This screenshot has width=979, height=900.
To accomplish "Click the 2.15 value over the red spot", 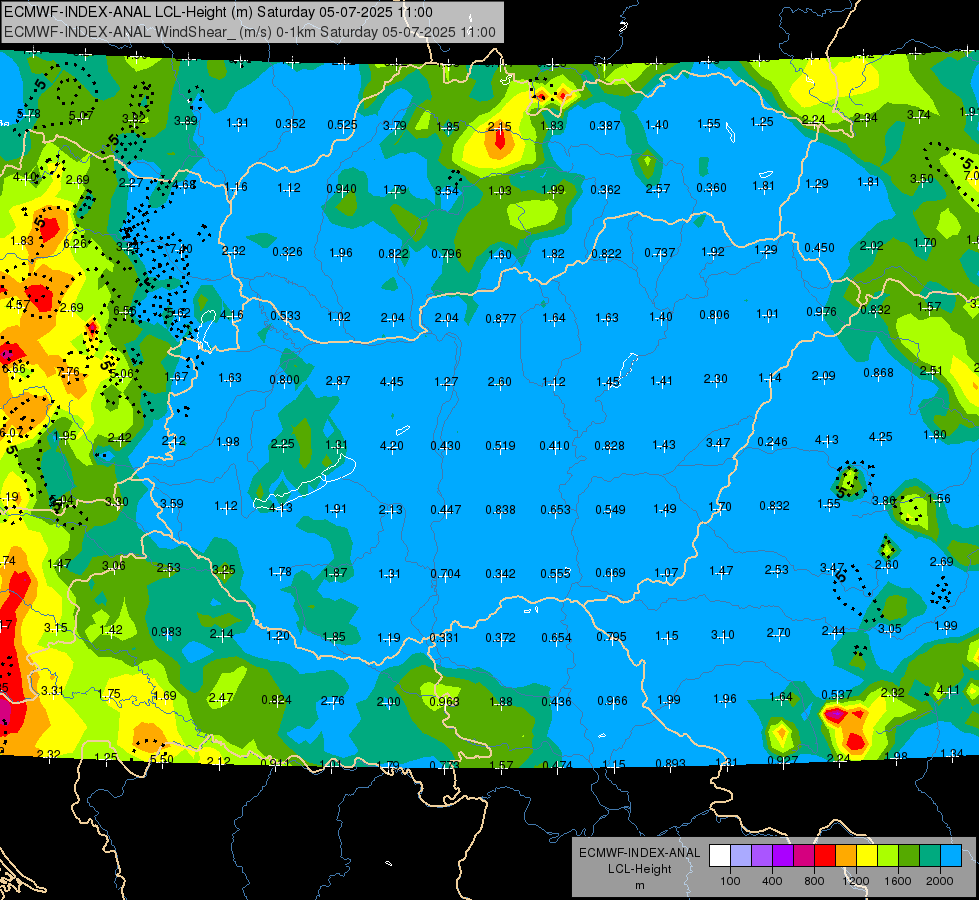I will pyautogui.click(x=499, y=127).
